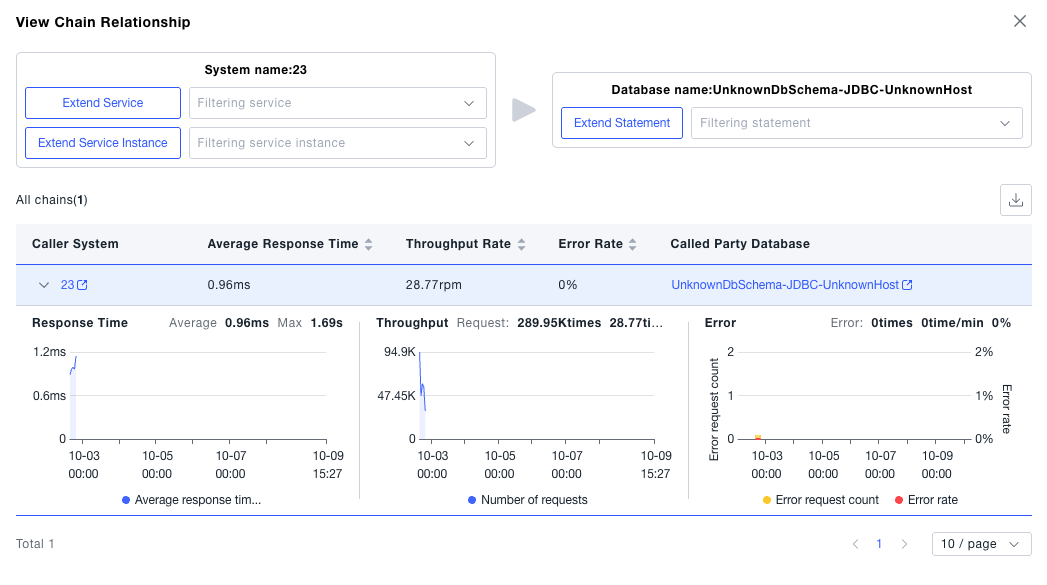1047x585 pixels.
Task: Go to the previous page arrow
Action: pyautogui.click(x=855, y=544)
